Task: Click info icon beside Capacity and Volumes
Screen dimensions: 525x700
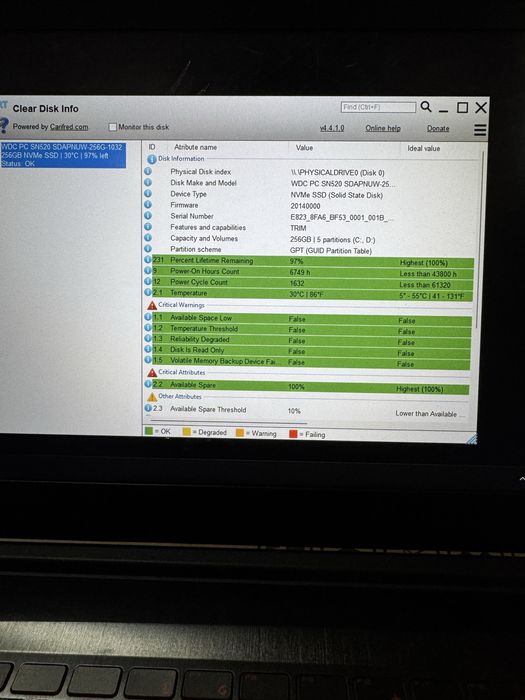Action: click(x=148, y=238)
